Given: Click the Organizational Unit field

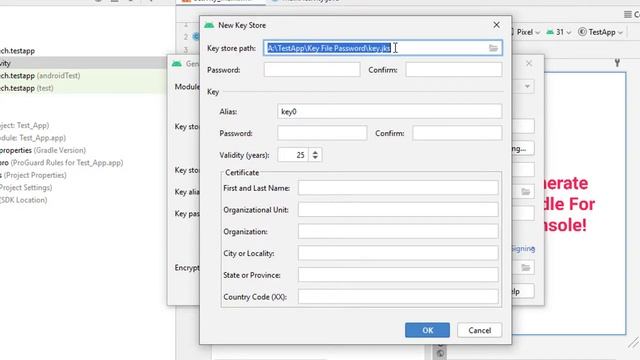Looking at the screenshot, I should point(398,209).
